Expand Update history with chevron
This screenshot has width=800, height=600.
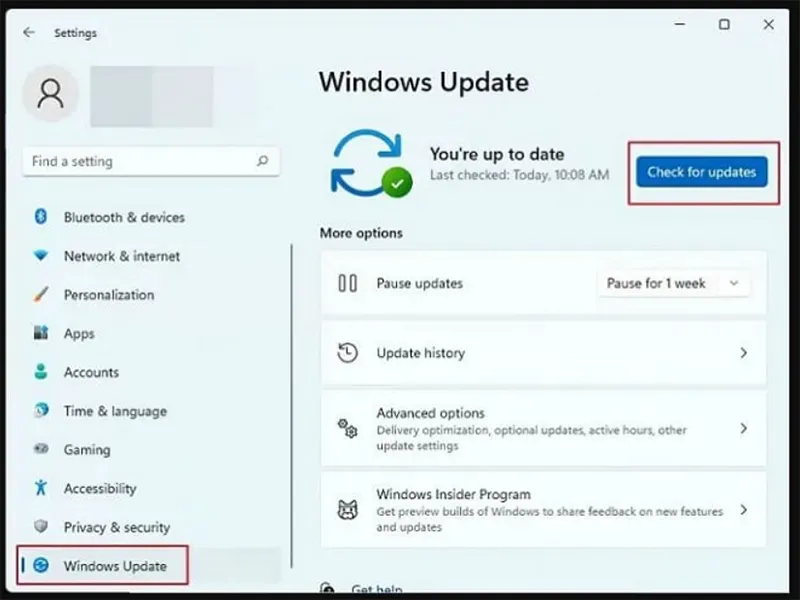point(744,353)
